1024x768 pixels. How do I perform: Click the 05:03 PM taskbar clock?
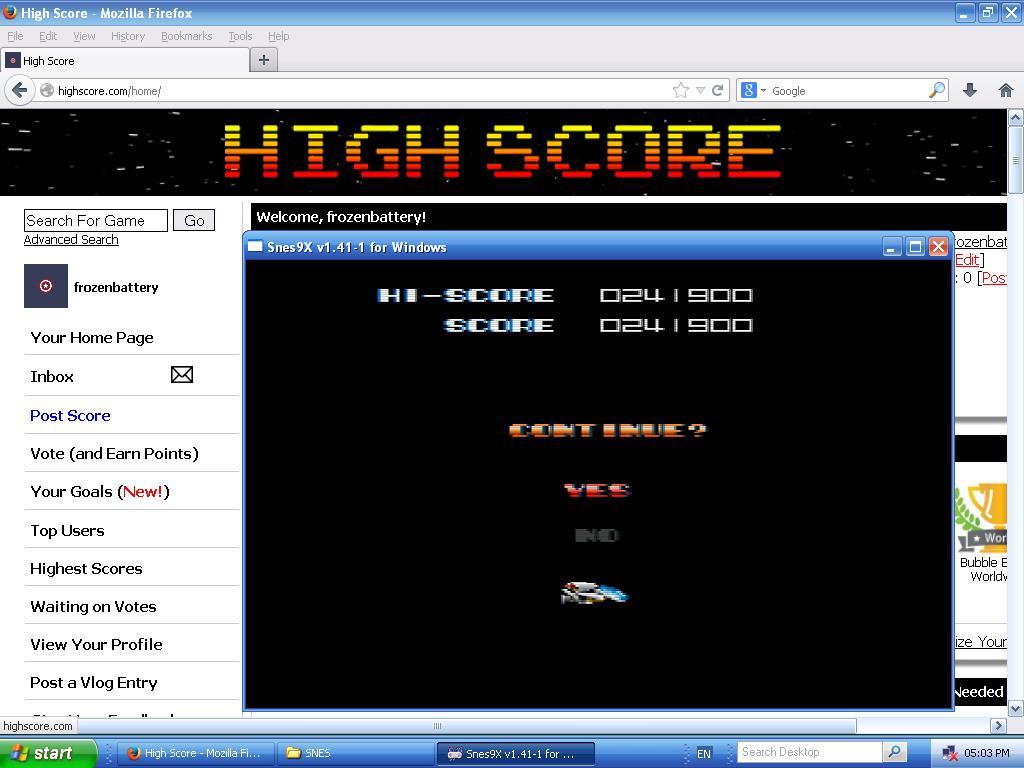pos(987,754)
